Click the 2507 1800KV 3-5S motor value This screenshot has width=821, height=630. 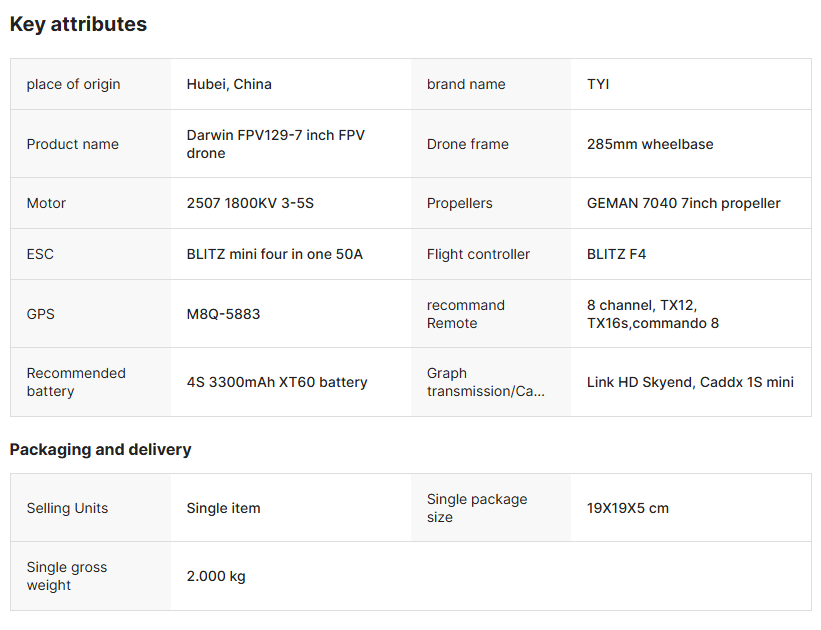(x=250, y=203)
